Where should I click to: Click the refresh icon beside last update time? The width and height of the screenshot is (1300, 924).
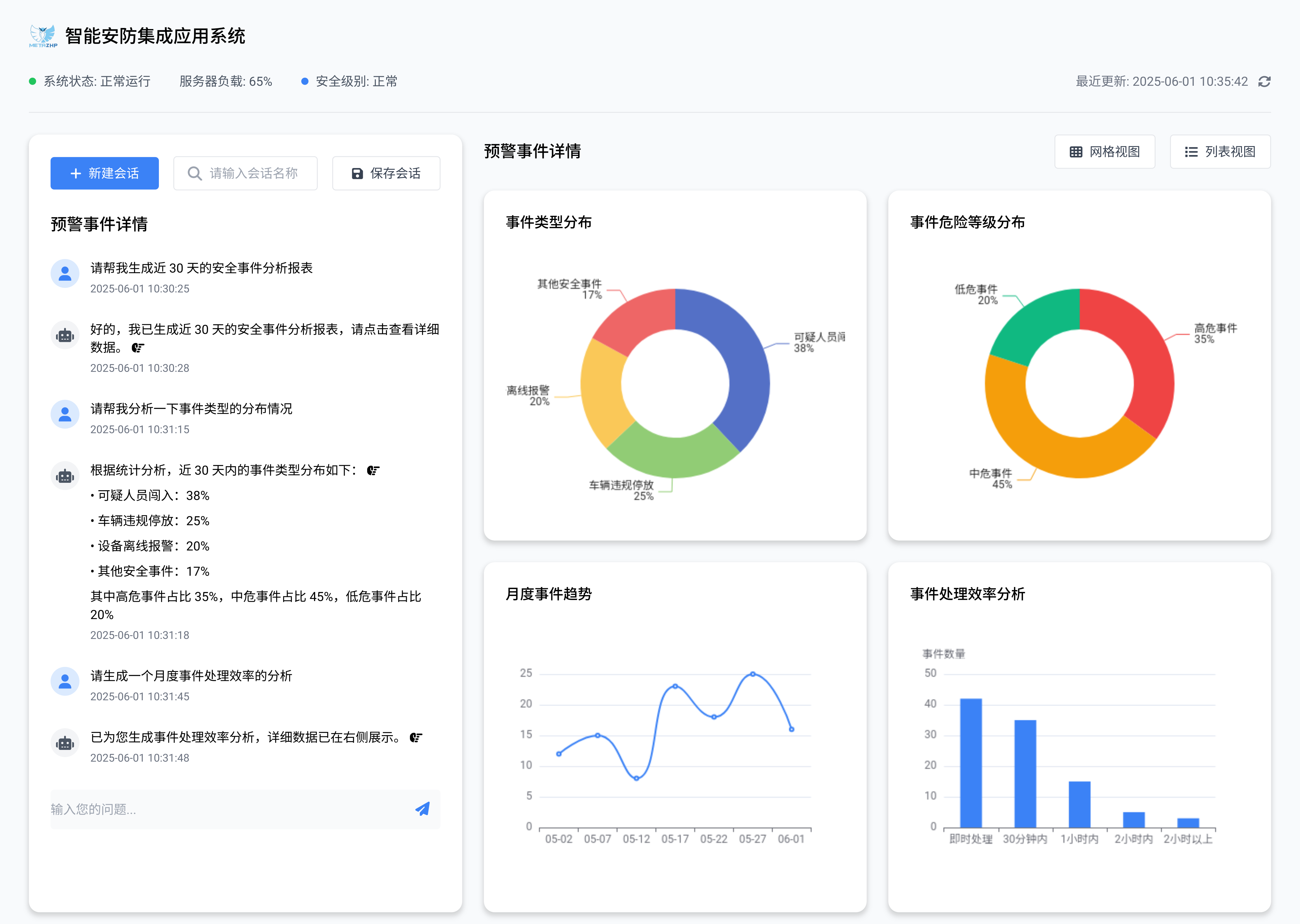pyautogui.click(x=1264, y=81)
